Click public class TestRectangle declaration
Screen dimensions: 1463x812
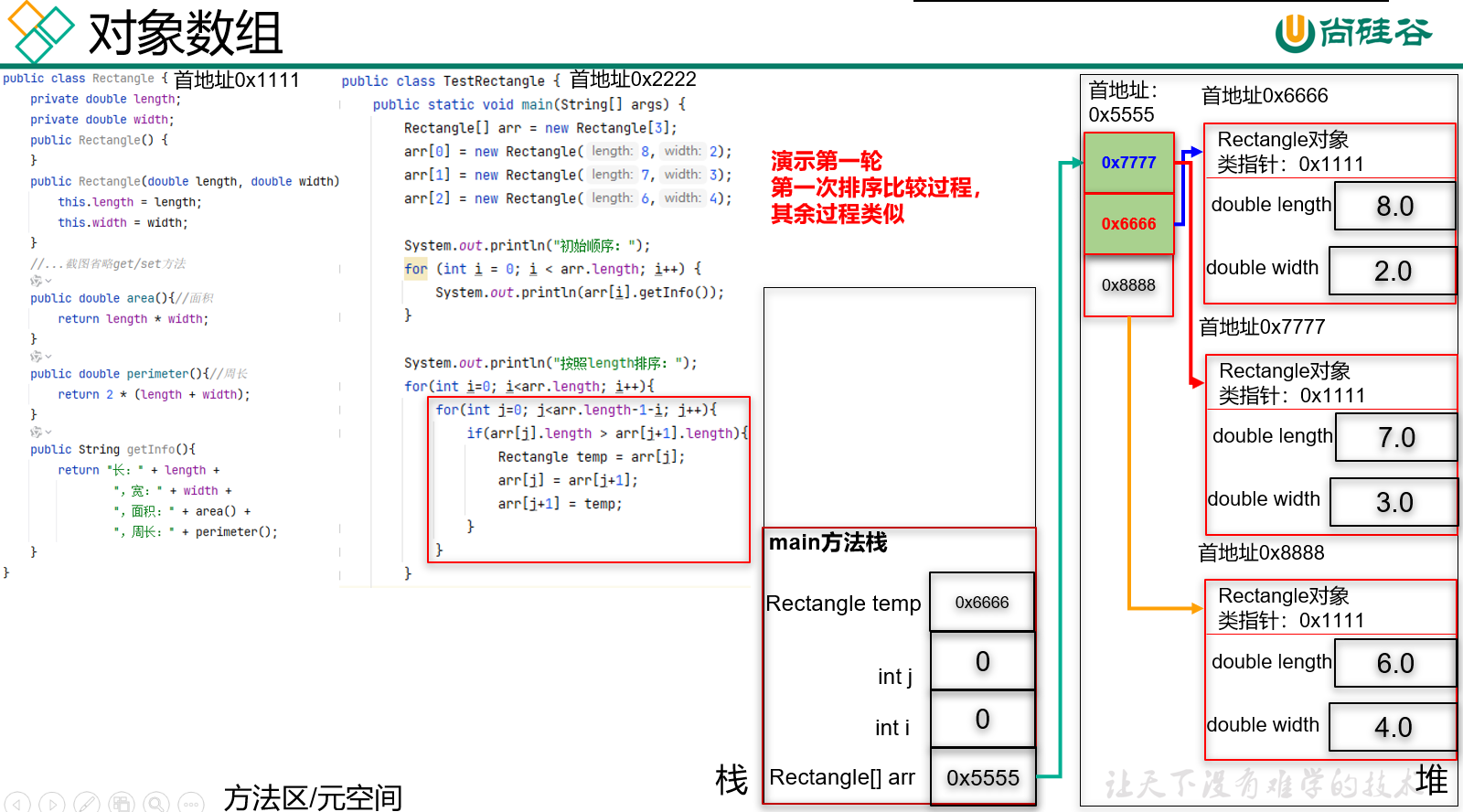point(451,81)
